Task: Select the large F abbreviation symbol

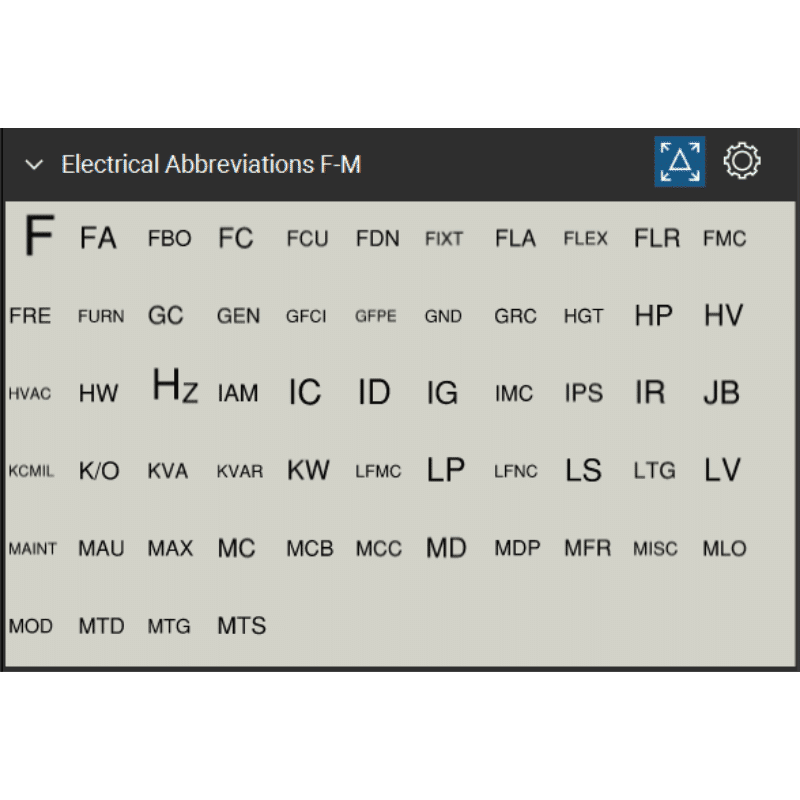Action: pos(37,236)
